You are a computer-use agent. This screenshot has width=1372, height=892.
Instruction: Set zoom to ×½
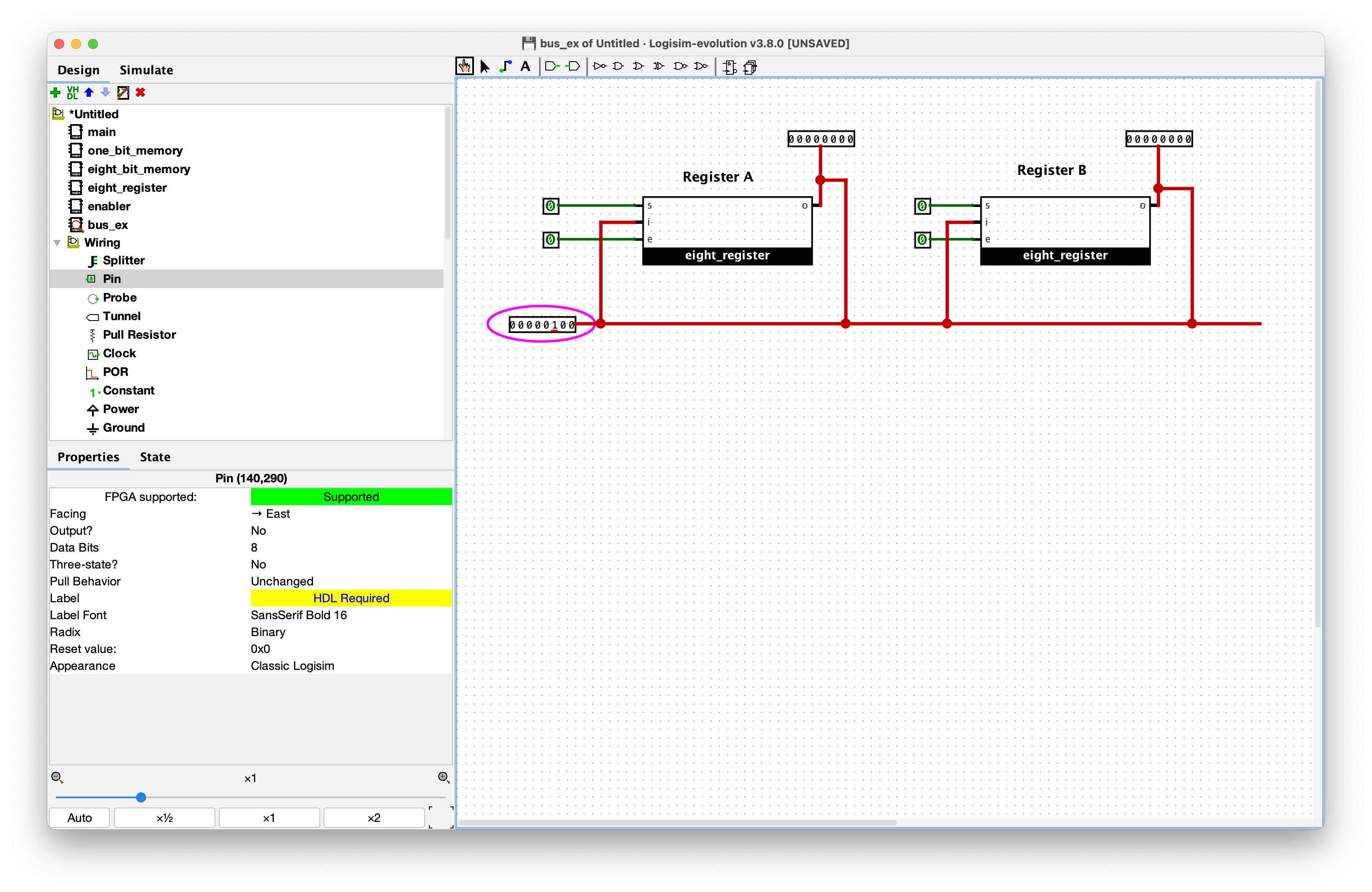(164, 817)
